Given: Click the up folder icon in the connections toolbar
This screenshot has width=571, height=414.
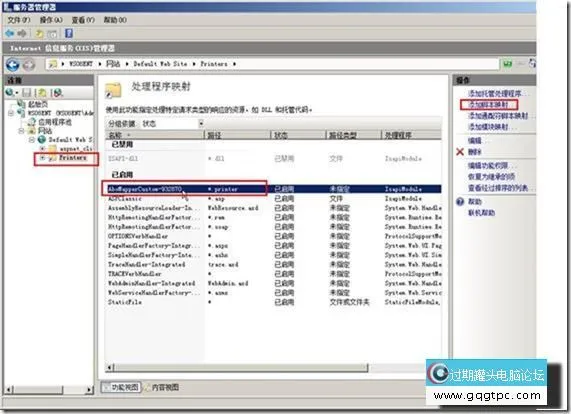Looking at the screenshot, I should pos(42,93).
